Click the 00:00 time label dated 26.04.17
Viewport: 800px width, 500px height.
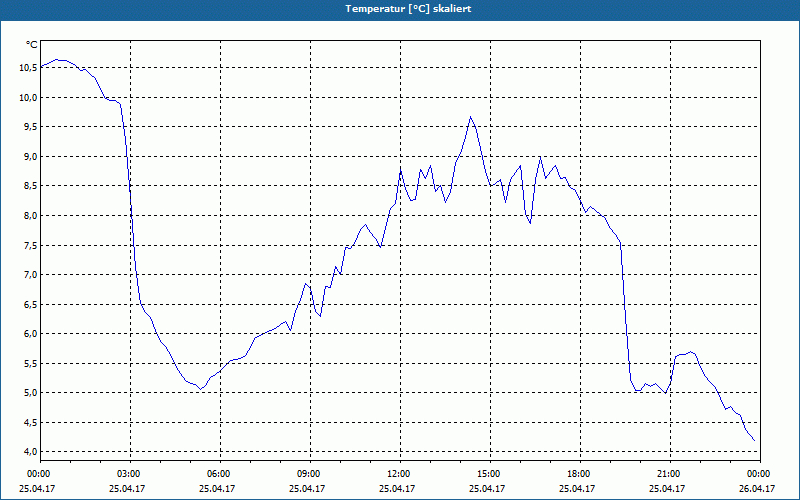click(x=760, y=474)
